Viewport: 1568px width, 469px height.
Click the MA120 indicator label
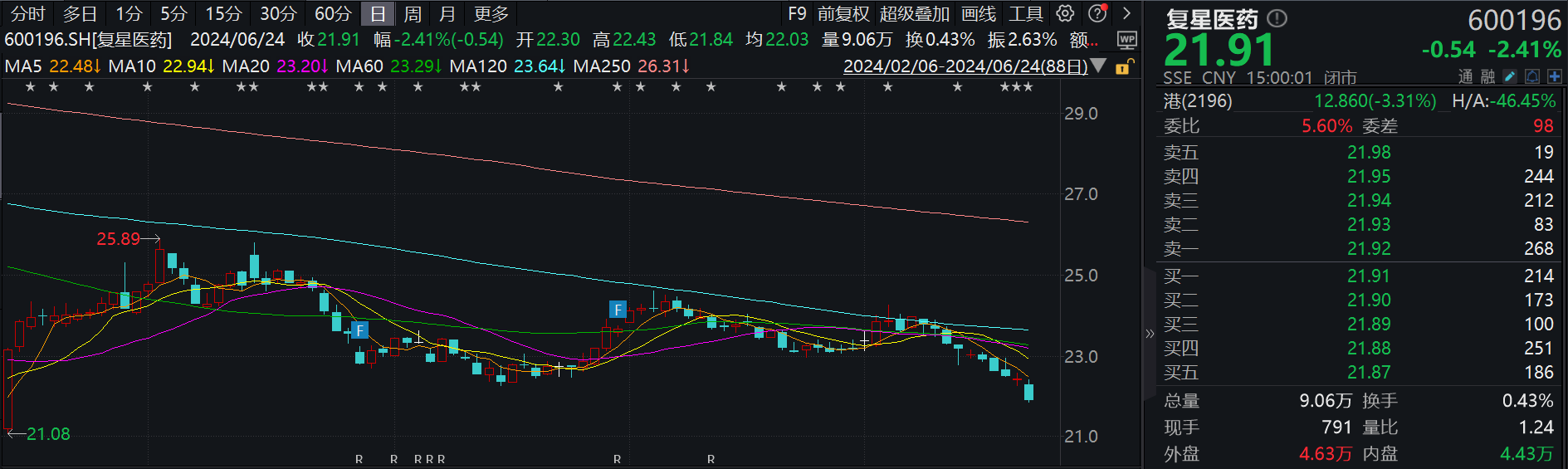click(x=478, y=66)
